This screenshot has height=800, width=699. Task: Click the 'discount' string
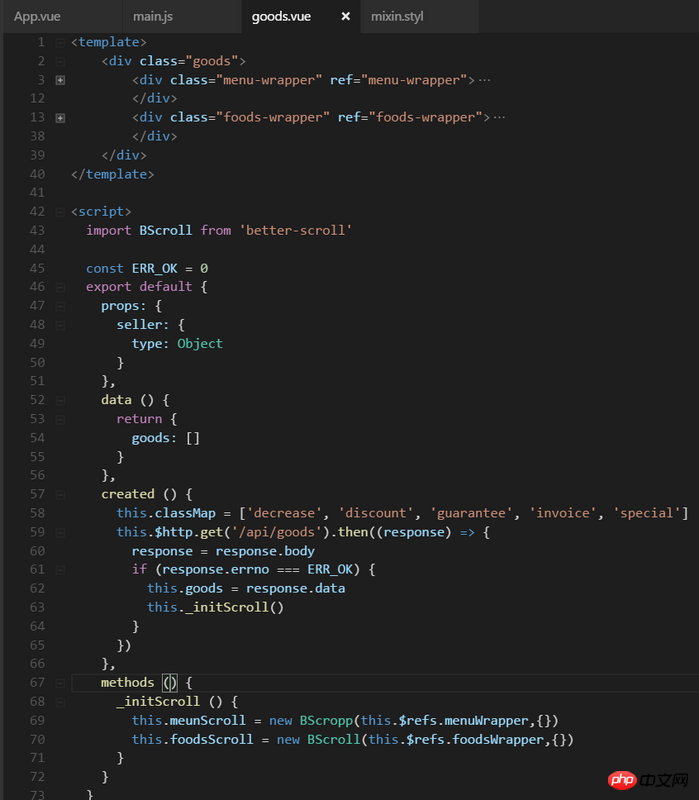[376, 513]
